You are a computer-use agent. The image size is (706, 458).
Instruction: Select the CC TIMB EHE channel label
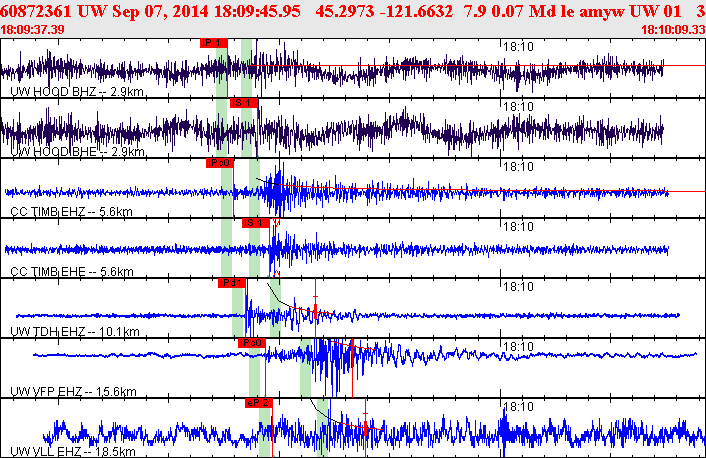click(x=72, y=272)
